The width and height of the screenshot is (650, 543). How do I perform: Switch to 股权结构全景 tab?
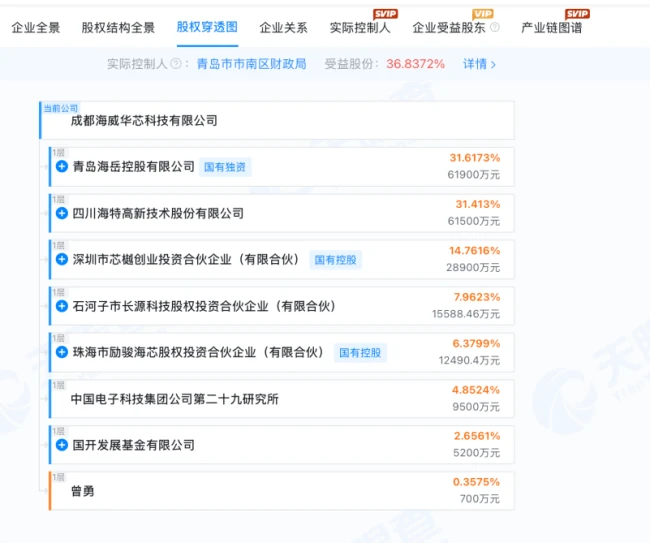118,28
